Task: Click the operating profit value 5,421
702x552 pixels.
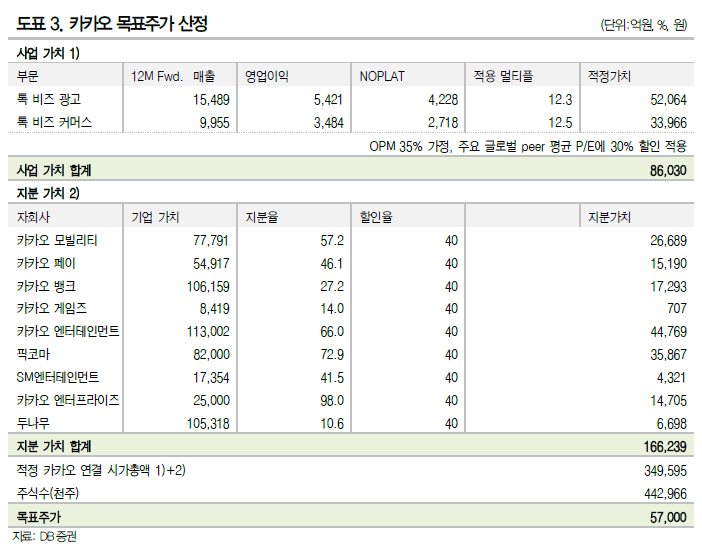Action: coord(328,99)
